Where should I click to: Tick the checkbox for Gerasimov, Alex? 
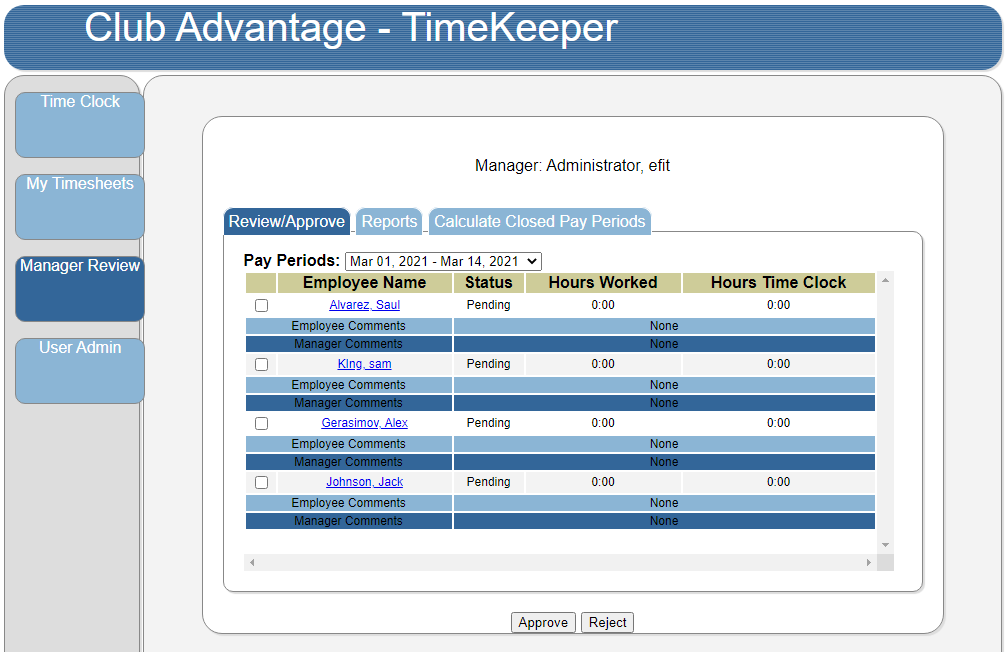point(261,423)
